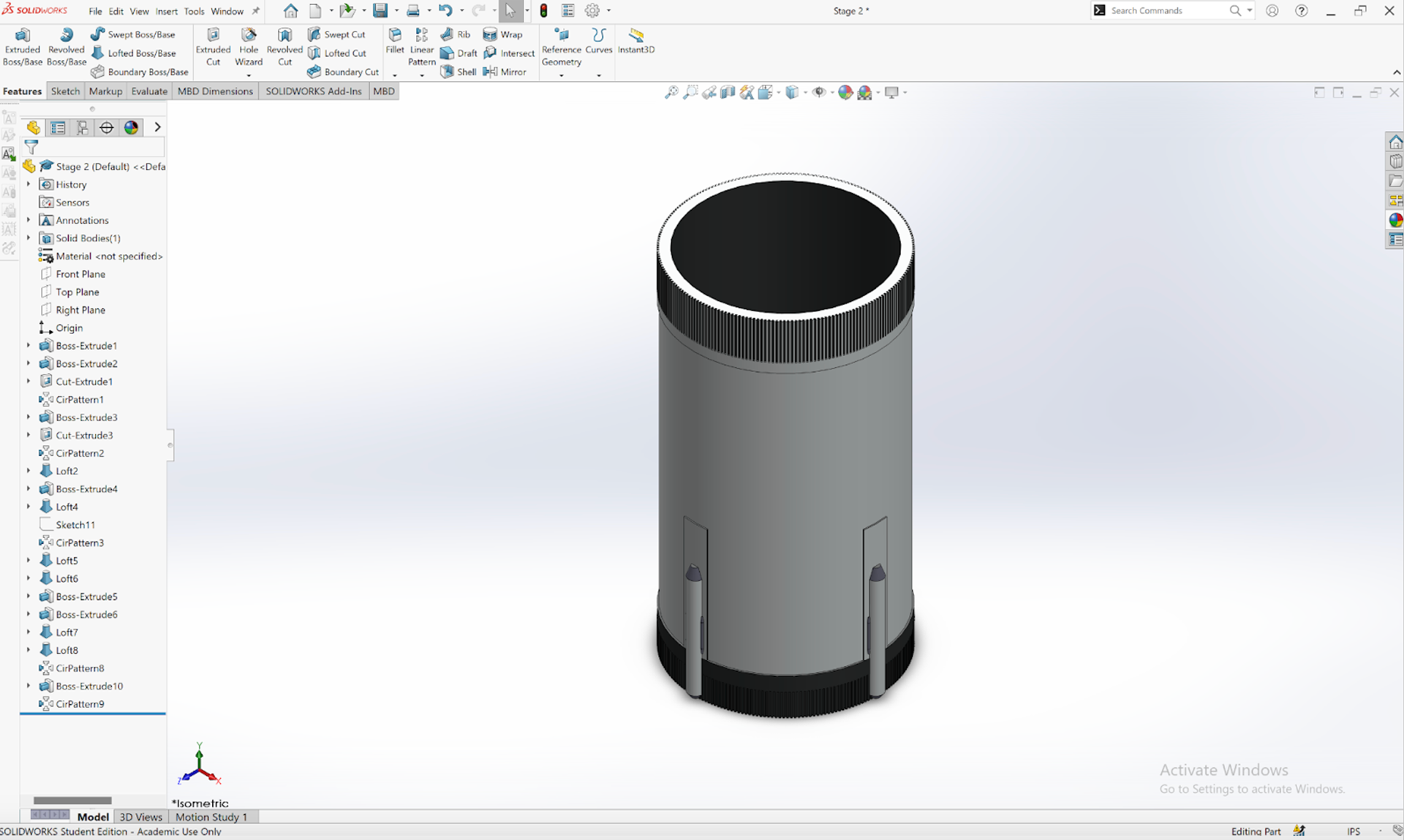Click the Search Commands field

(x=1166, y=10)
